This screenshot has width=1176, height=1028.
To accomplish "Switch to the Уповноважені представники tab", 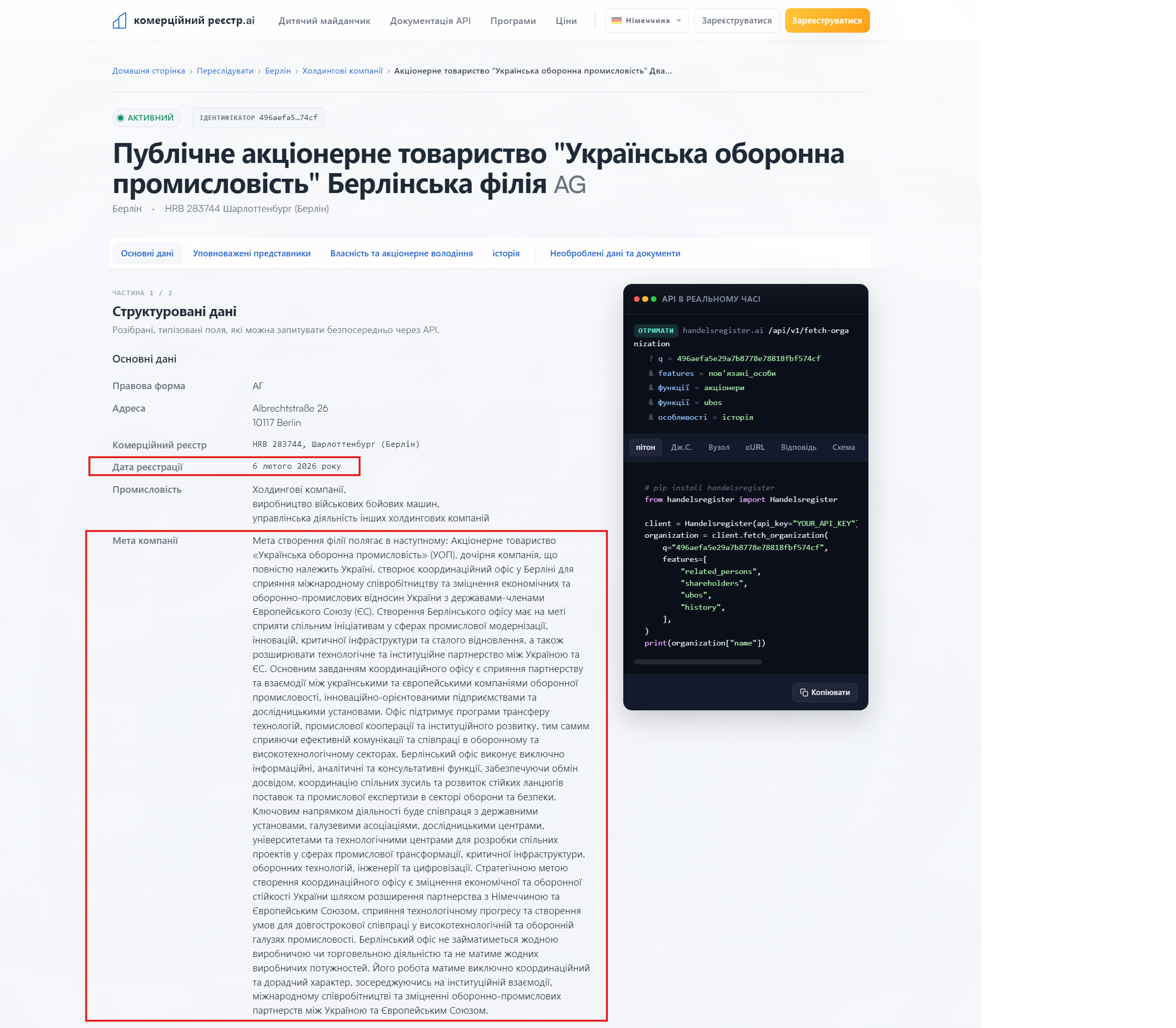I will 251,253.
